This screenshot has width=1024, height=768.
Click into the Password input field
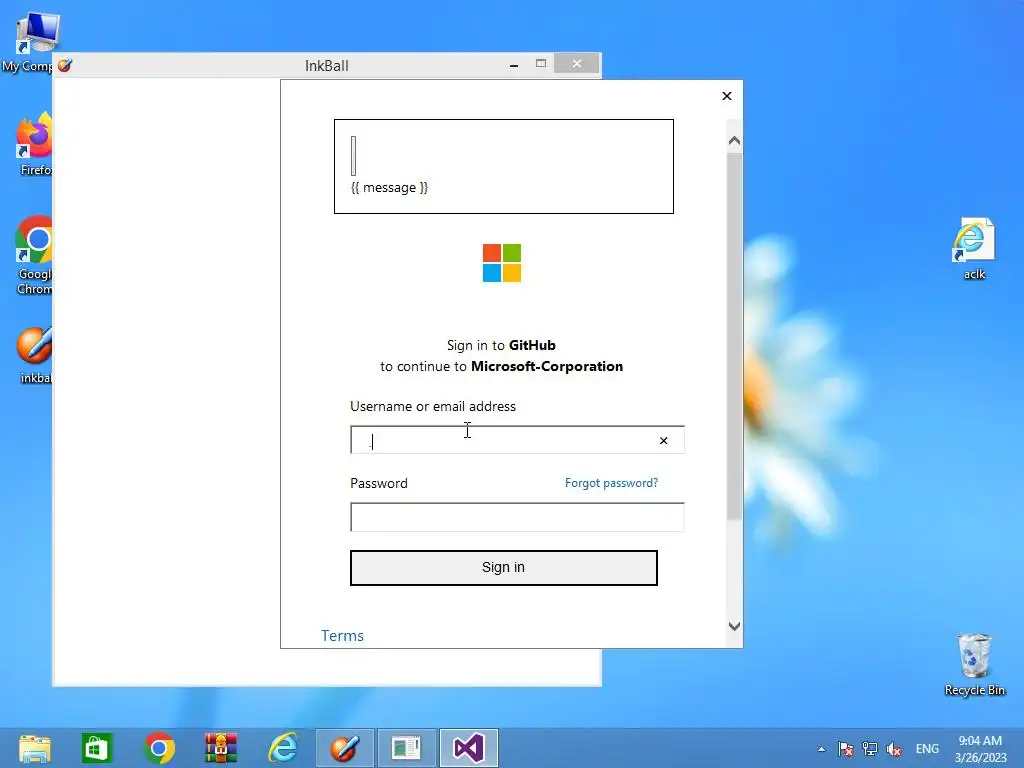coord(517,517)
